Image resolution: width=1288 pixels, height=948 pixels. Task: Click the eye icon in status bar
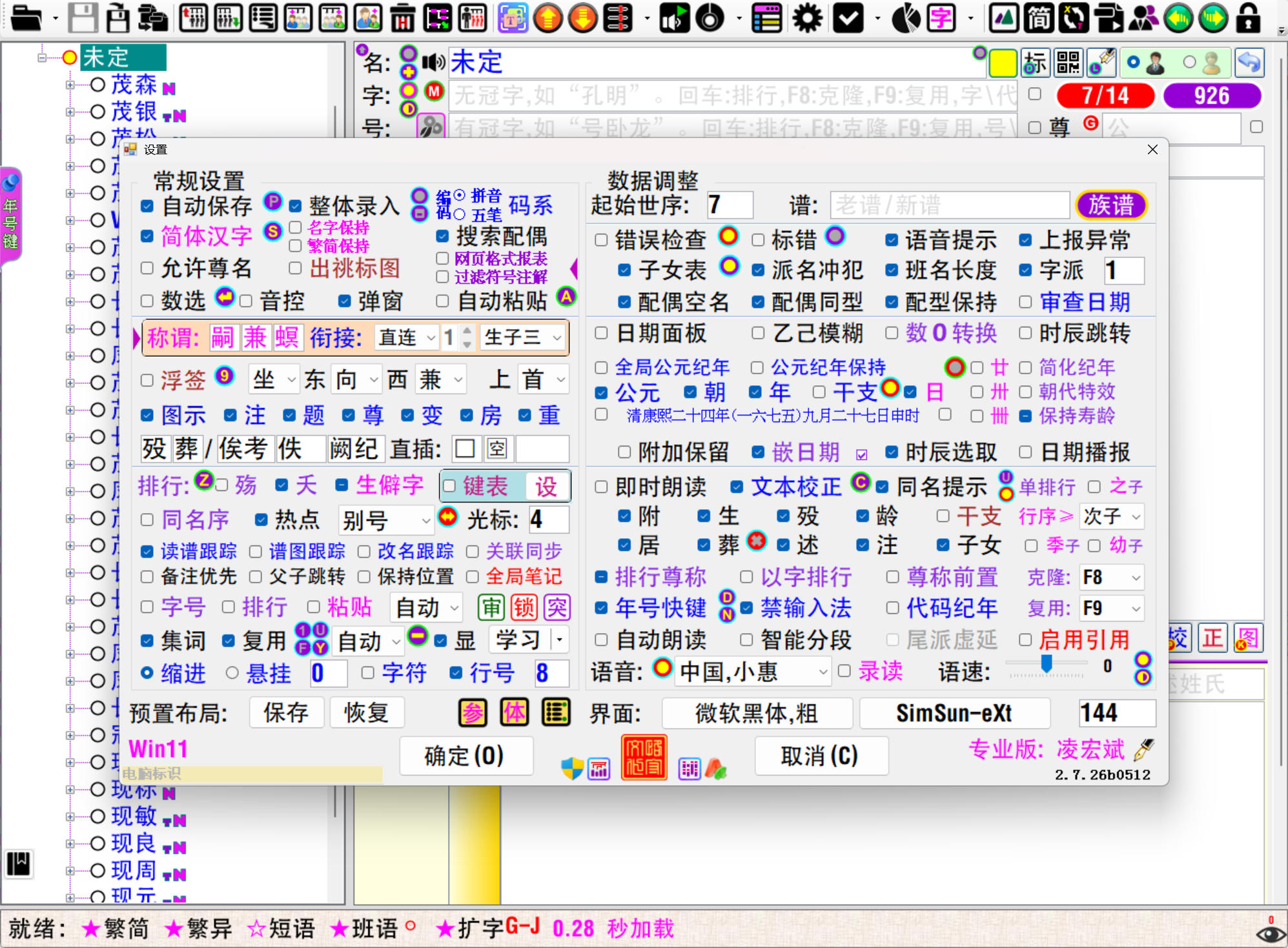click(1271, 933)
